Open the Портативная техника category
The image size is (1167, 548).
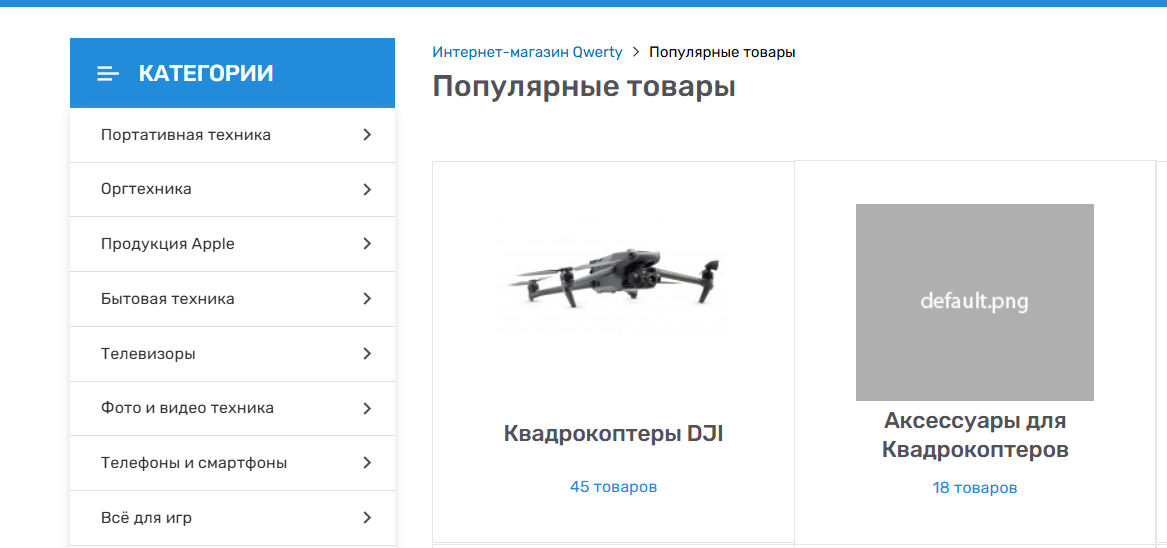click(x=186, y=135)
